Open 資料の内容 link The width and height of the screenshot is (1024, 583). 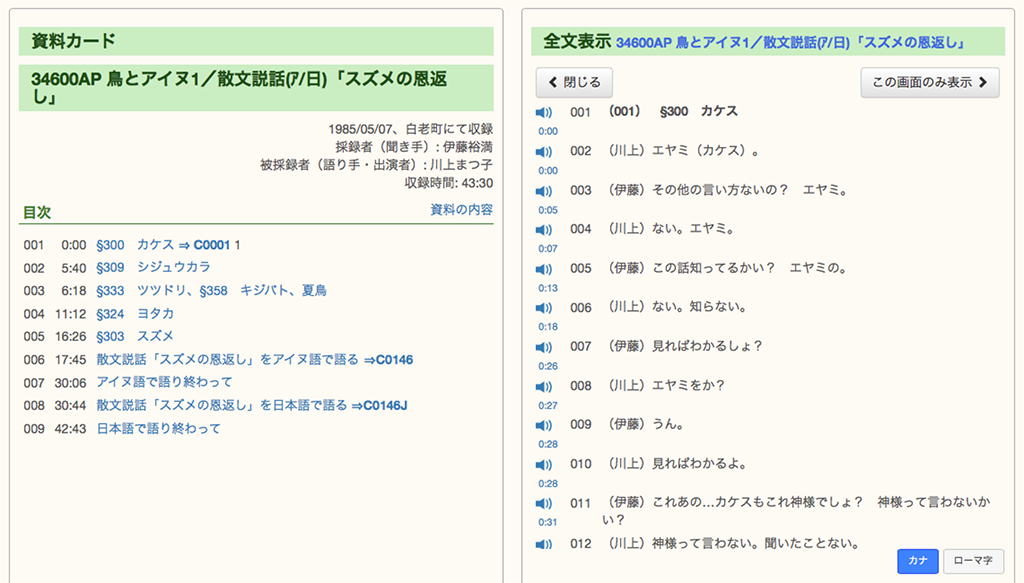click(461, 210)
